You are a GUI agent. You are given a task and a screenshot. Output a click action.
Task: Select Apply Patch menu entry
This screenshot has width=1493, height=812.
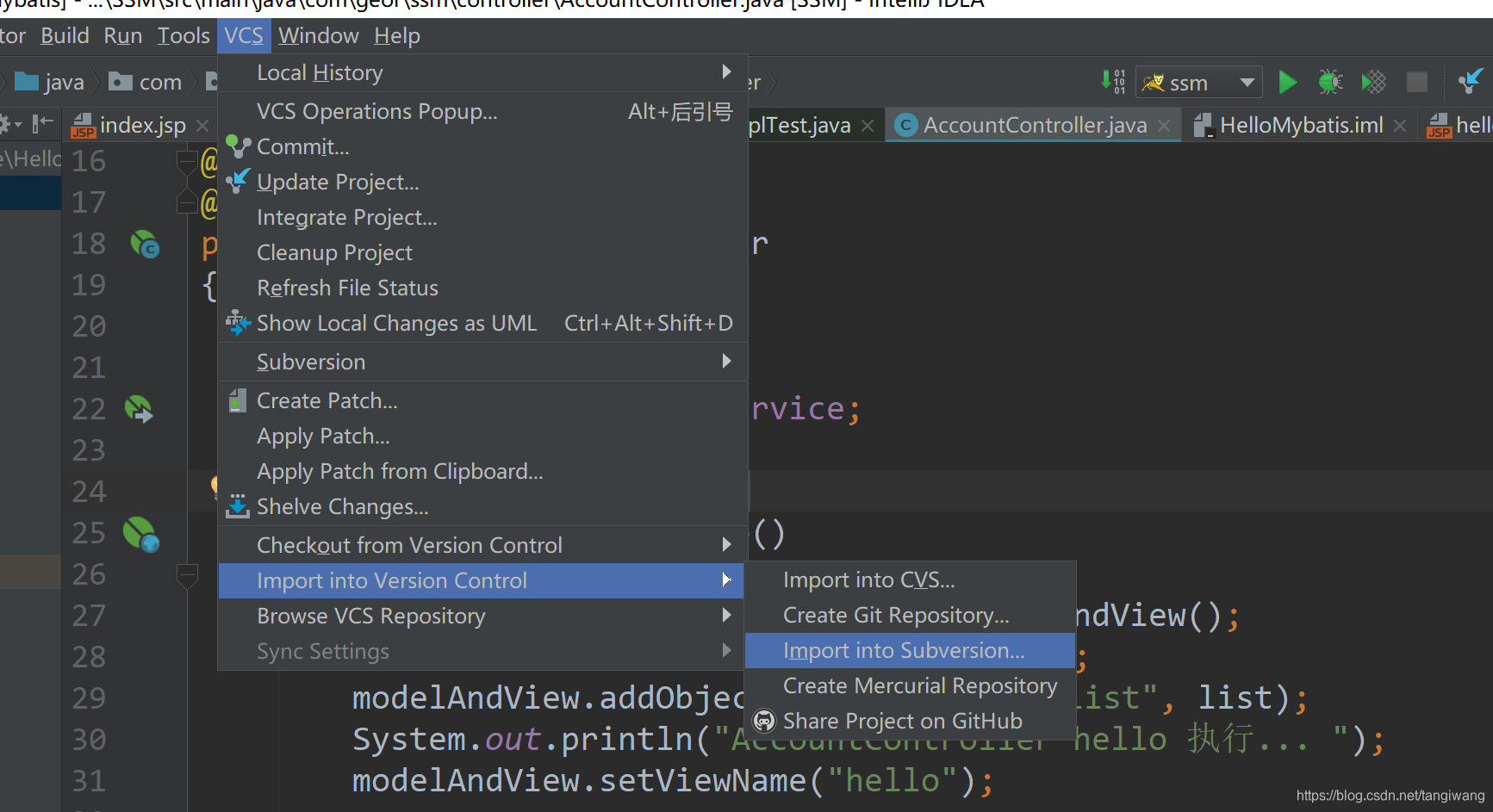pyautogui.click(x=482, y=436)
